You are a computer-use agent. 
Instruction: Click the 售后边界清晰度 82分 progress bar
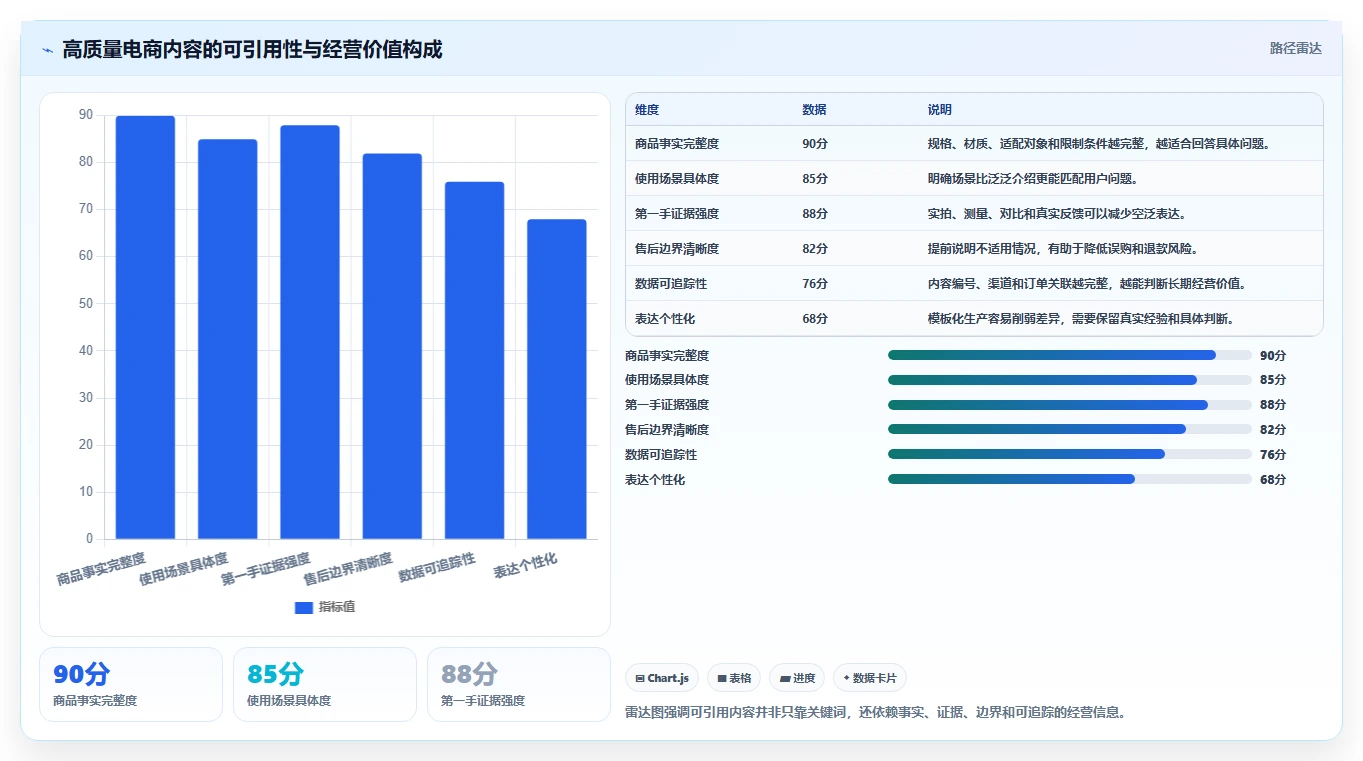click(1070, 429)
